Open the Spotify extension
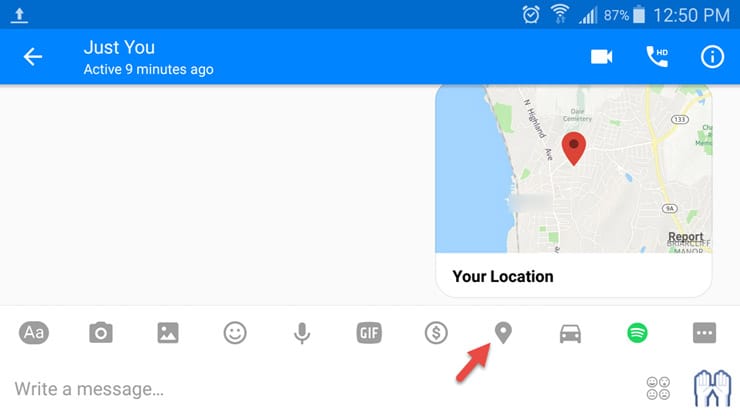The width and height of the screenshot is (740, 416). tap(637, 332)
